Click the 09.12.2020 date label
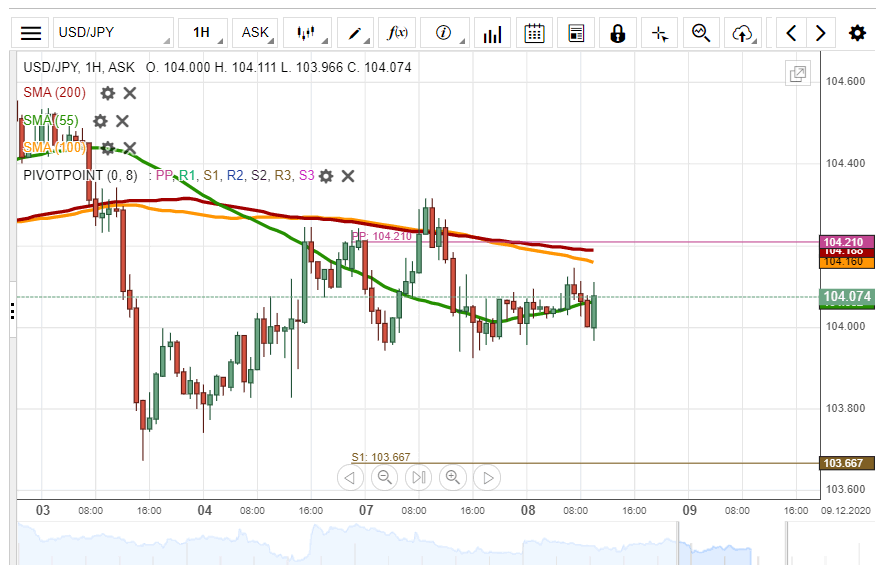The image size is (888, 575). point(846,510)
